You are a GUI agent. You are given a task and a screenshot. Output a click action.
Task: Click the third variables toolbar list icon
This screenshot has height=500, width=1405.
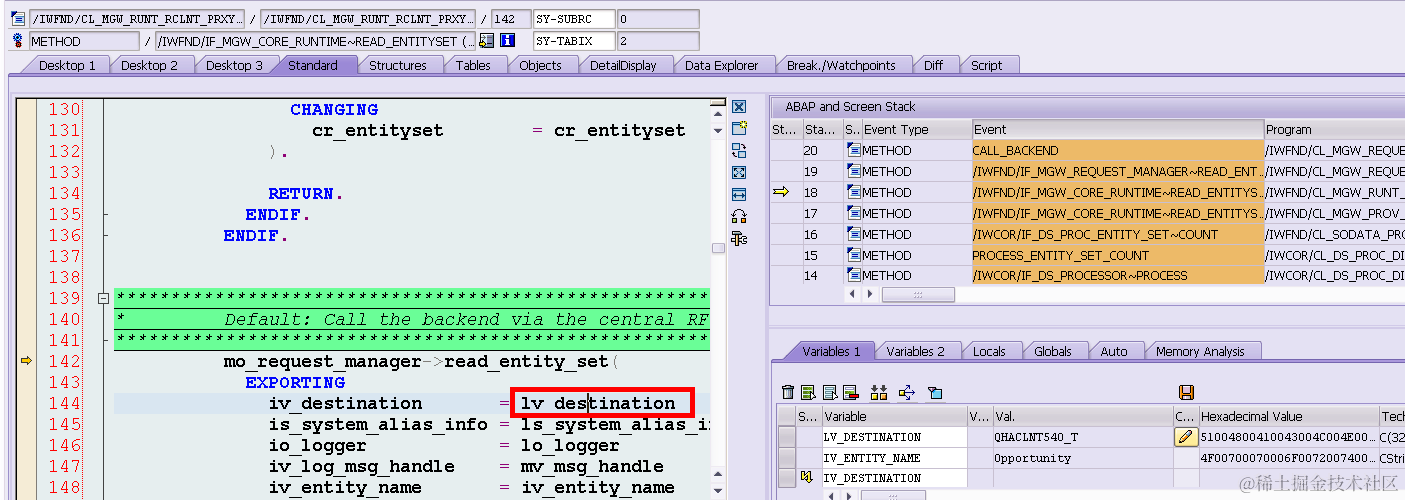click(x=830, y=393)
